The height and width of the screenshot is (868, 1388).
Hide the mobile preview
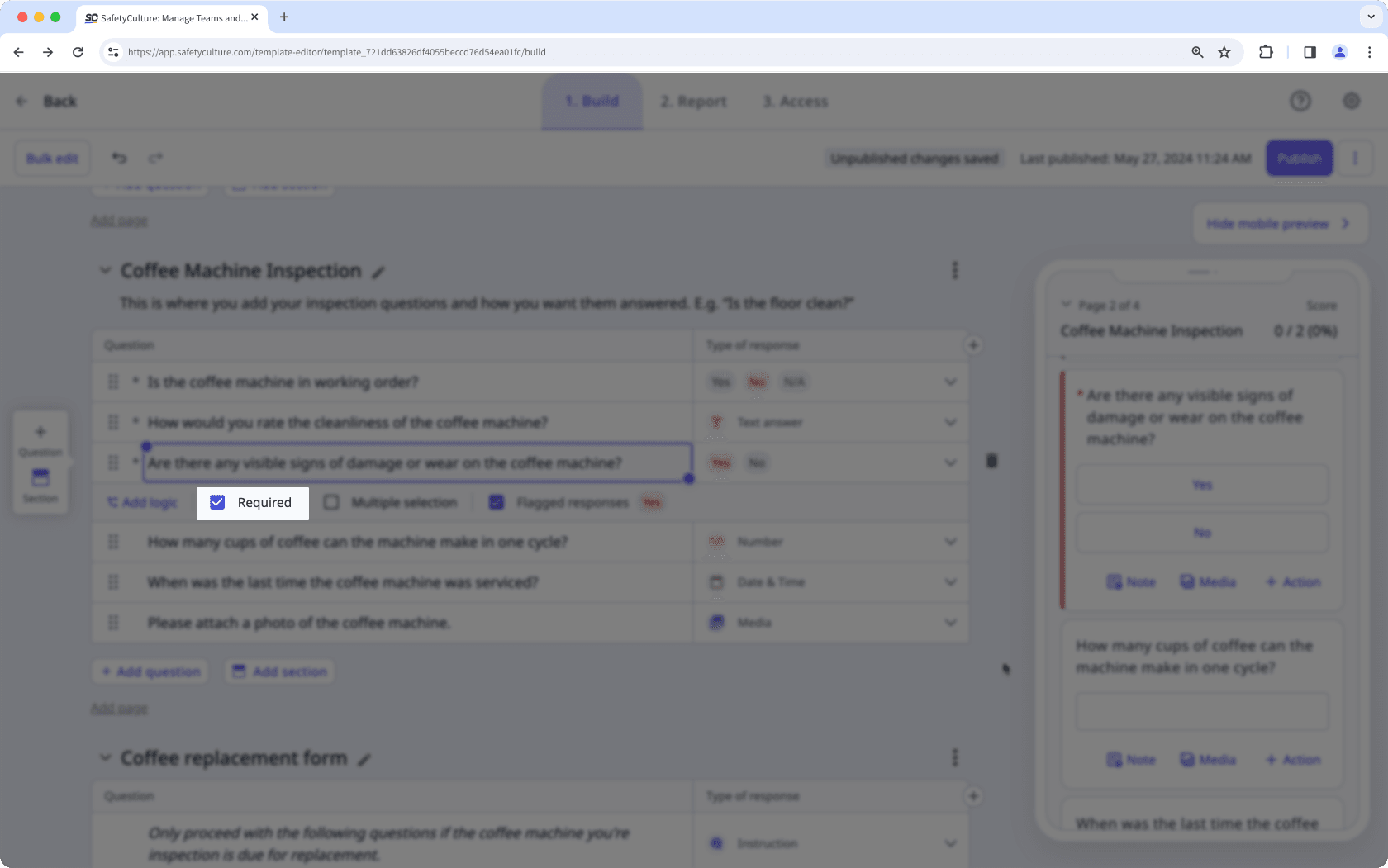[x=1278, y=223]
